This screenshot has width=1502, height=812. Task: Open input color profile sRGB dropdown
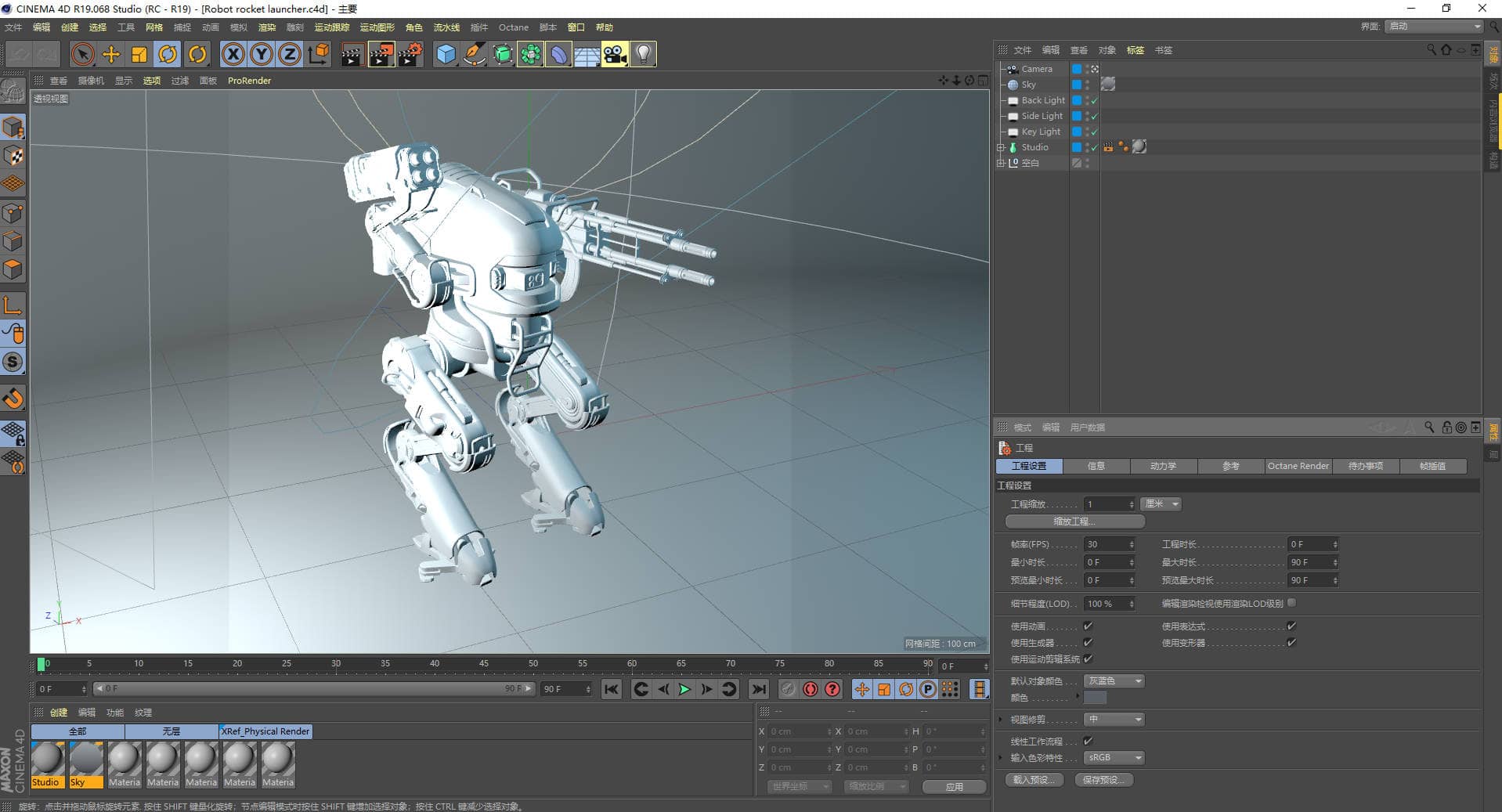pos(1114,757)
